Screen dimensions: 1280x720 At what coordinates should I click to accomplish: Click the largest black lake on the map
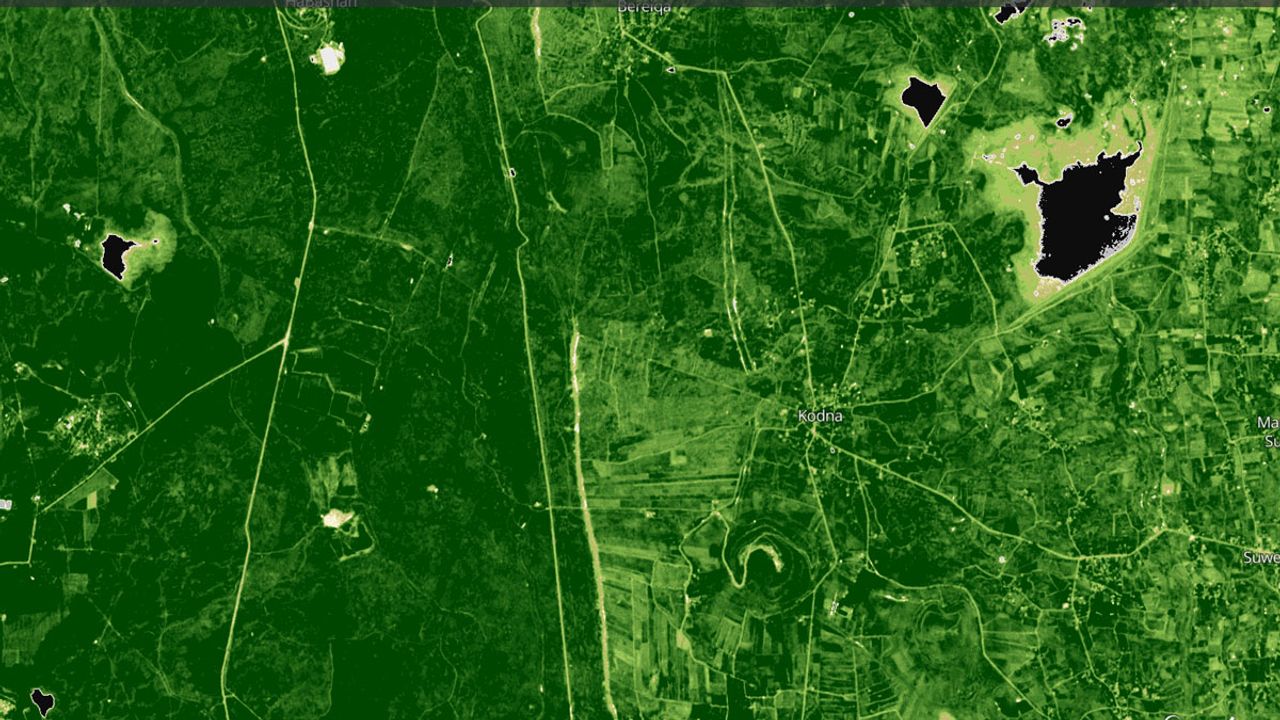coord(1085,215)
